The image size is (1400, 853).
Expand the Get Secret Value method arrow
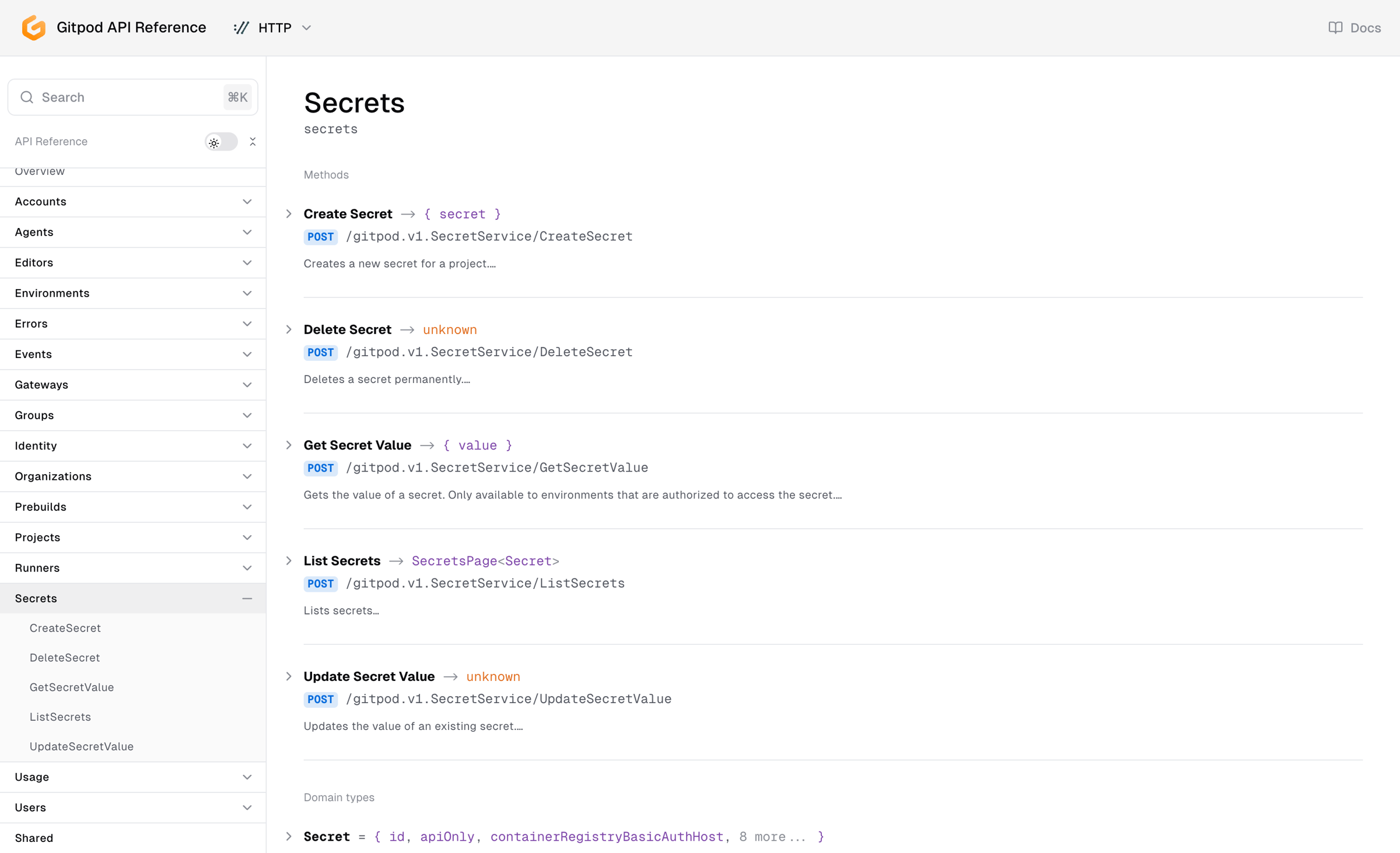[x=289, y=445]
